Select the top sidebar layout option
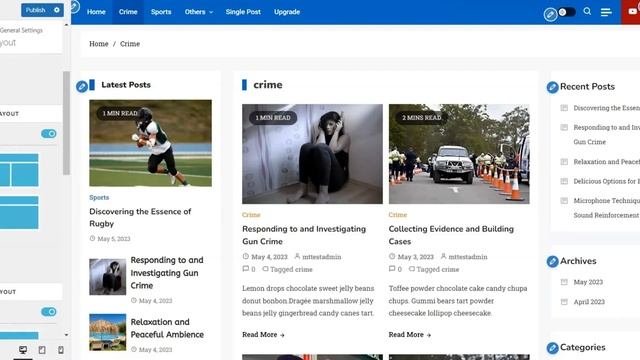640x360 pixels. (19, 170)
